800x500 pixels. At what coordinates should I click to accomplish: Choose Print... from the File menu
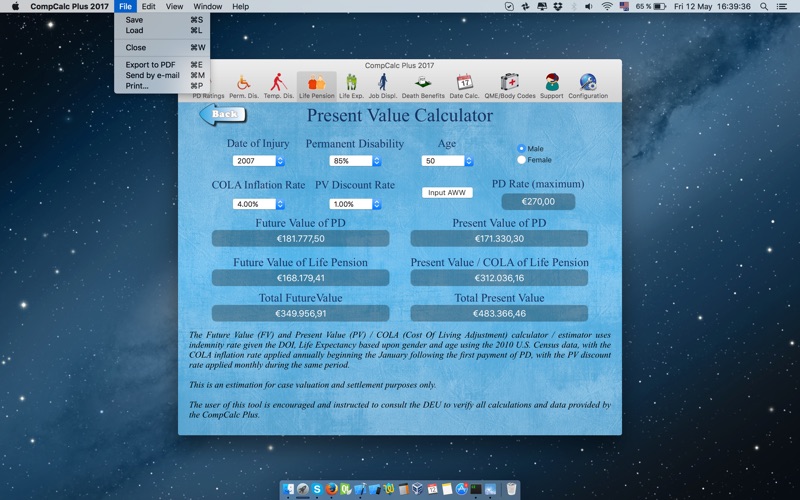point(162,86)
